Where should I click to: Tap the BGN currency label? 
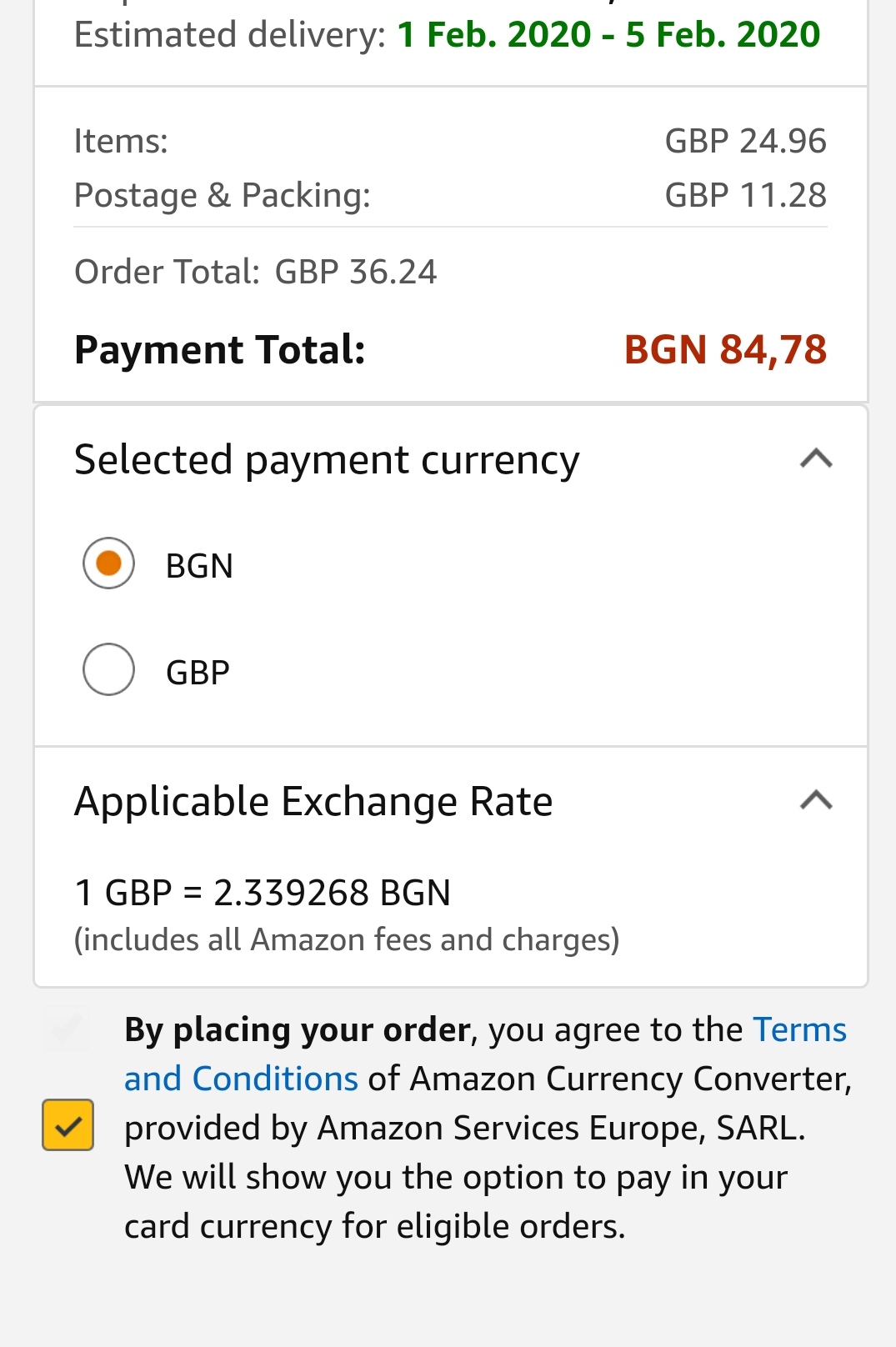[x=199, y=566]
